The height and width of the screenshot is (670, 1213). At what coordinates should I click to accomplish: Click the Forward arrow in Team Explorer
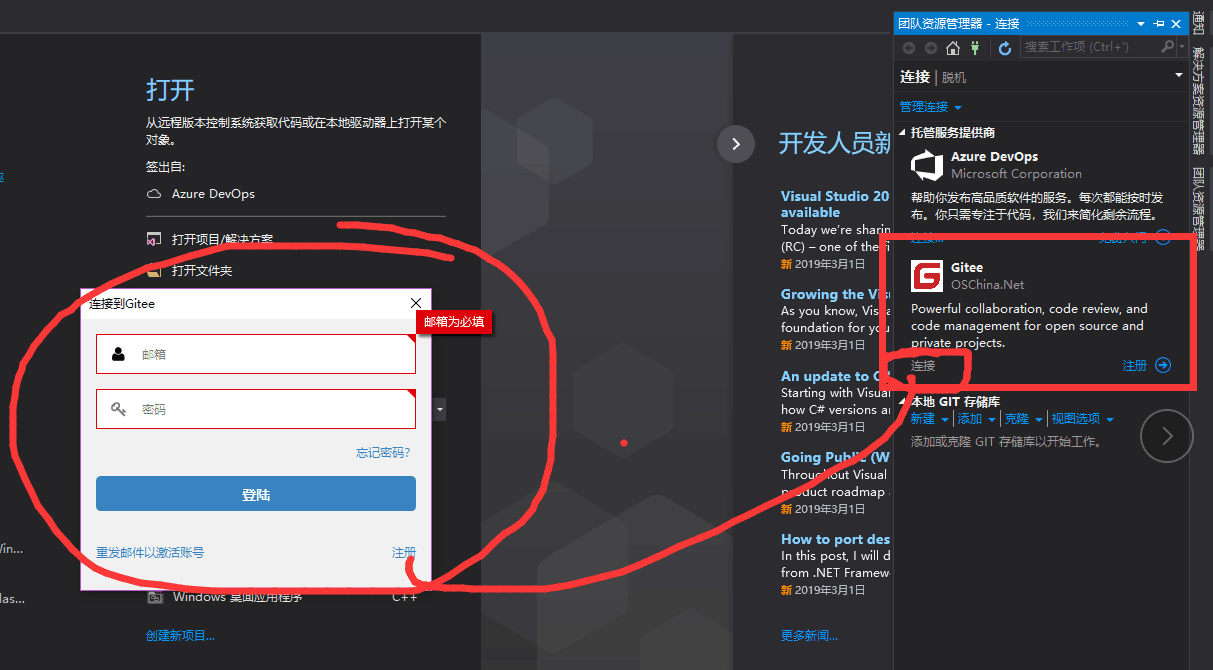pyautogui.click(x=931, y=48)
